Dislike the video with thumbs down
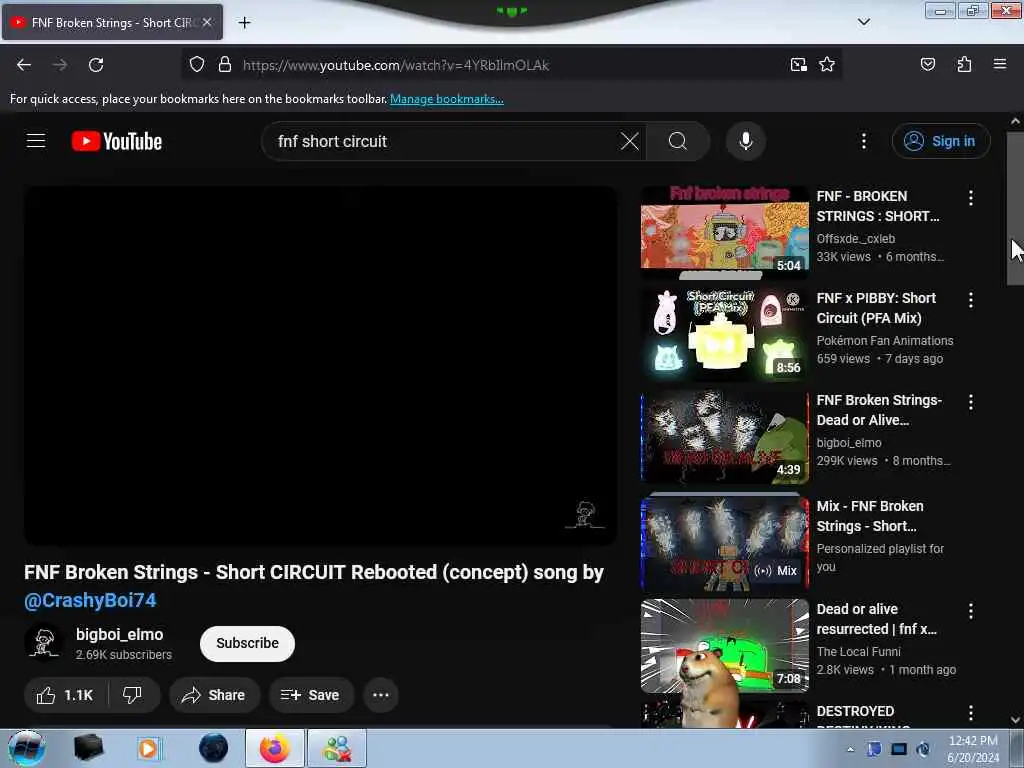The image size is (1024, 768). point(133,695)
